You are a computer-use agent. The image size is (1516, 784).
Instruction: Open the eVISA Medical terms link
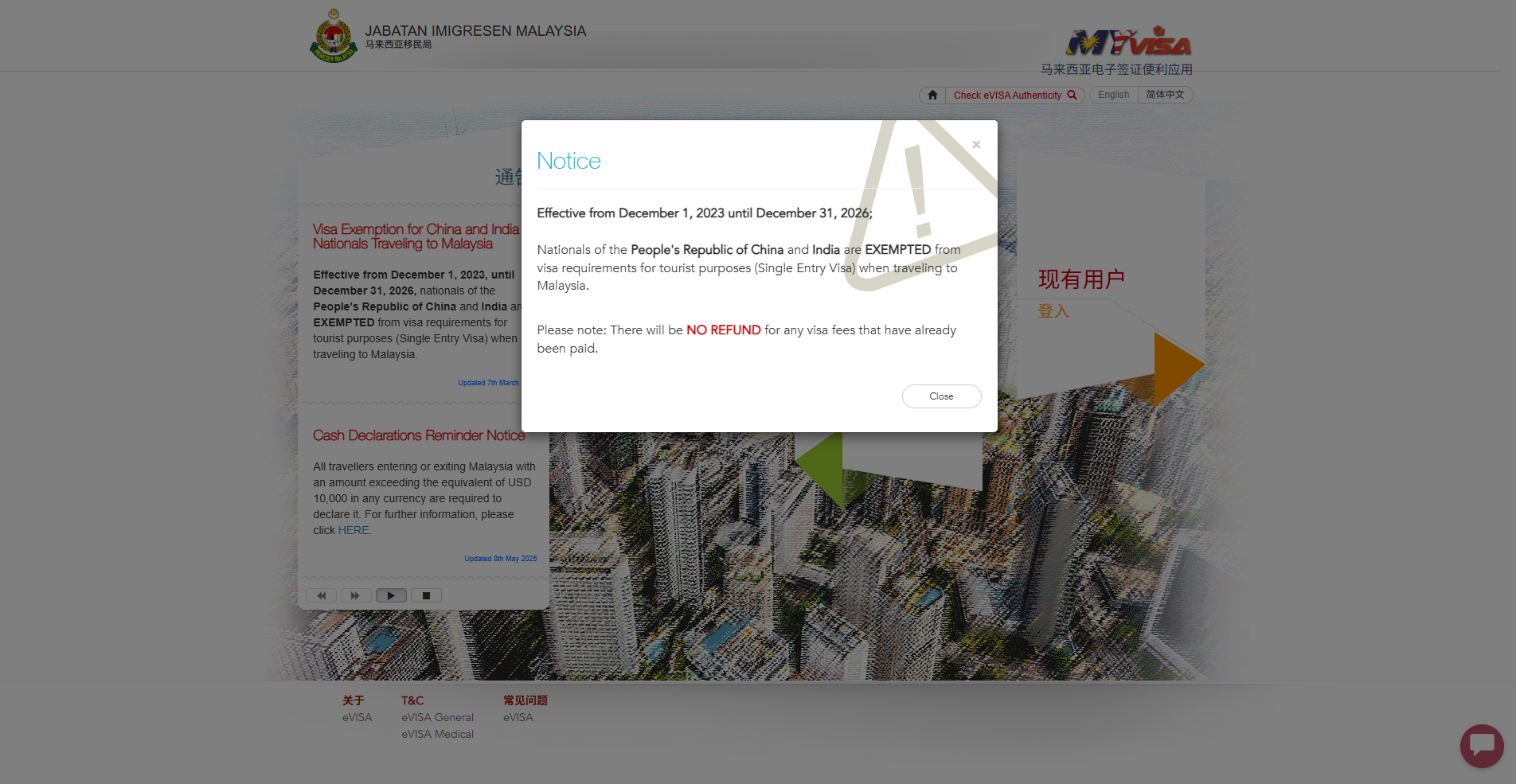click(436, 734)
